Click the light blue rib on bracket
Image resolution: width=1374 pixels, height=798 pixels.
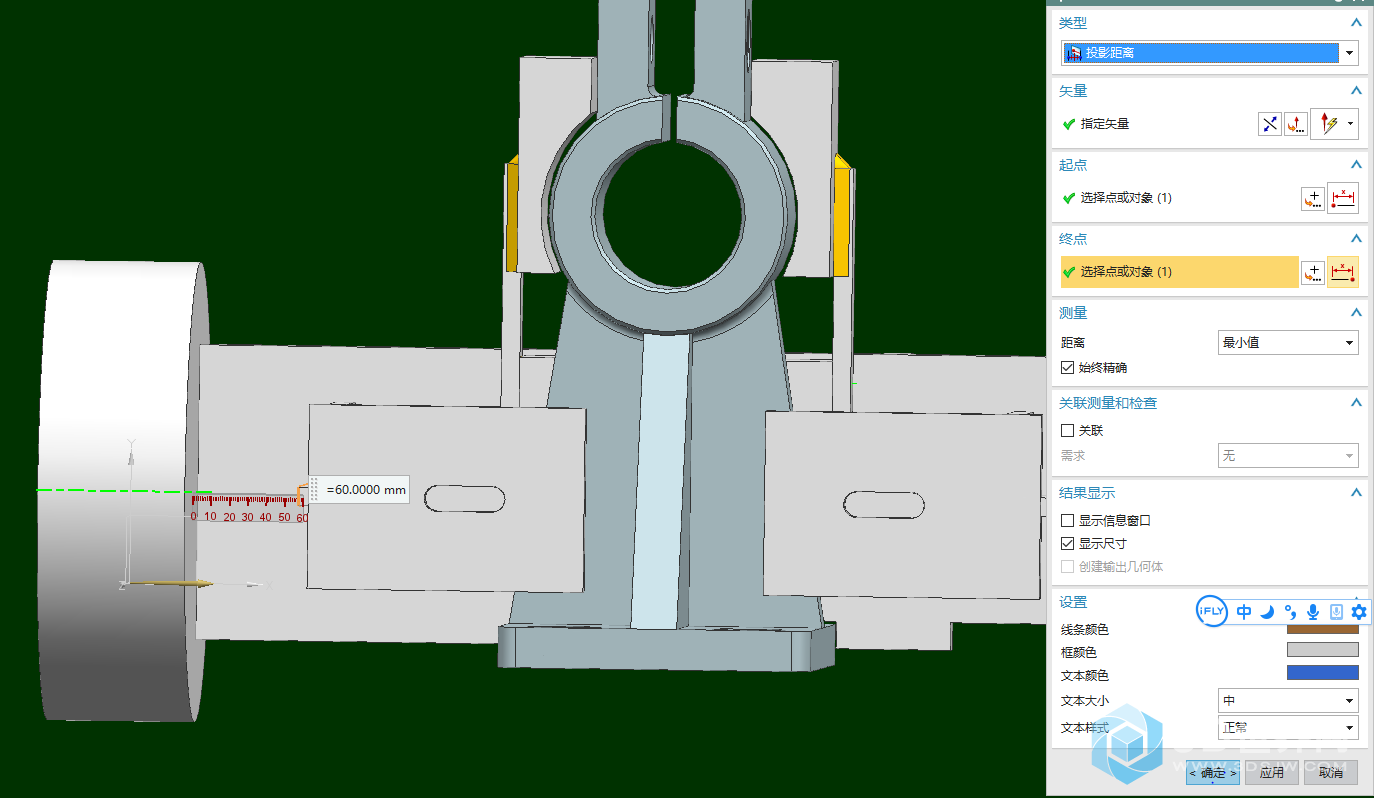click(660, 480)
